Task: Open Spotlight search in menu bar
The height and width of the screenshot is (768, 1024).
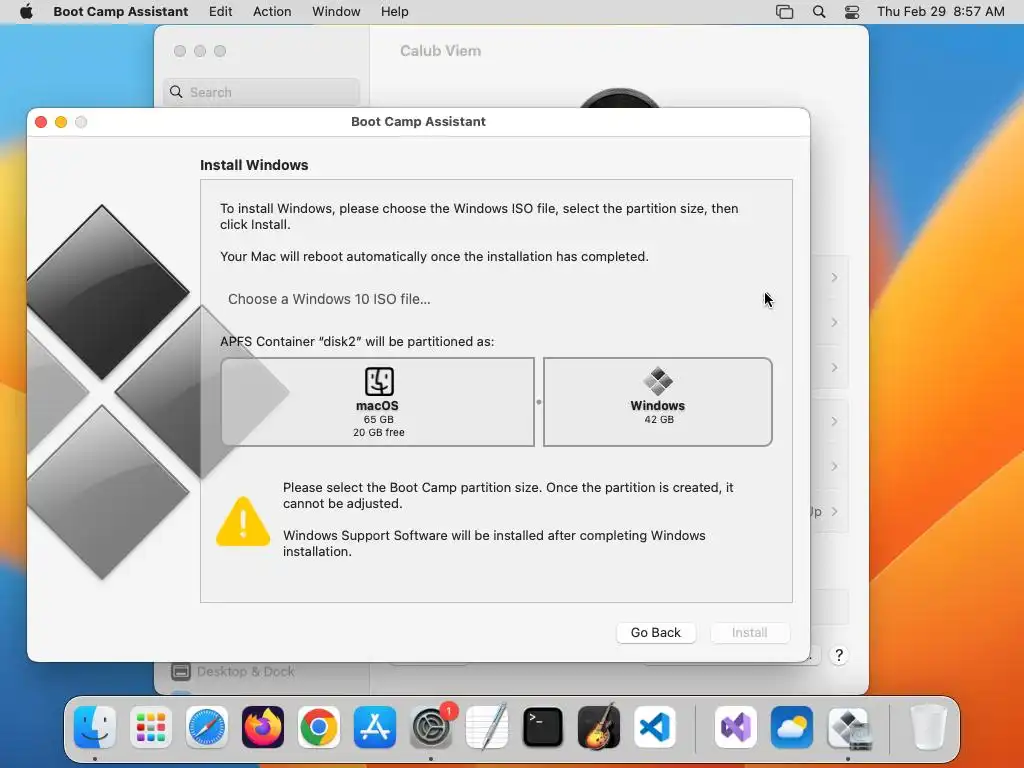Action: click(818, 11)
